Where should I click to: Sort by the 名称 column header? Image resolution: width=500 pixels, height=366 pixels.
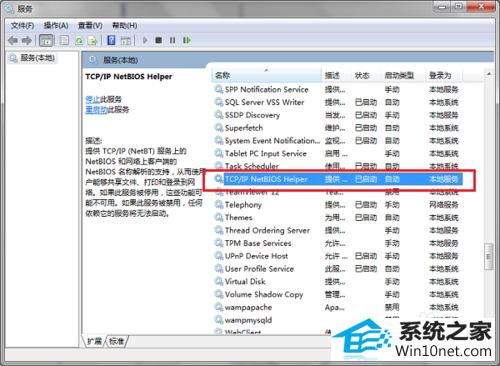pos(267,75)
